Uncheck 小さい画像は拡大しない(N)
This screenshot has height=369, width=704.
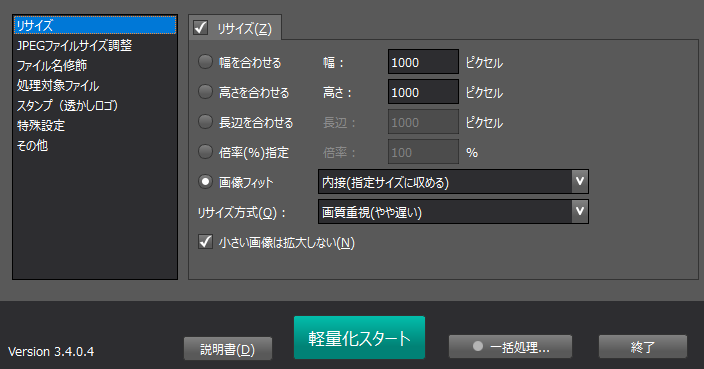tap(205, 242)
